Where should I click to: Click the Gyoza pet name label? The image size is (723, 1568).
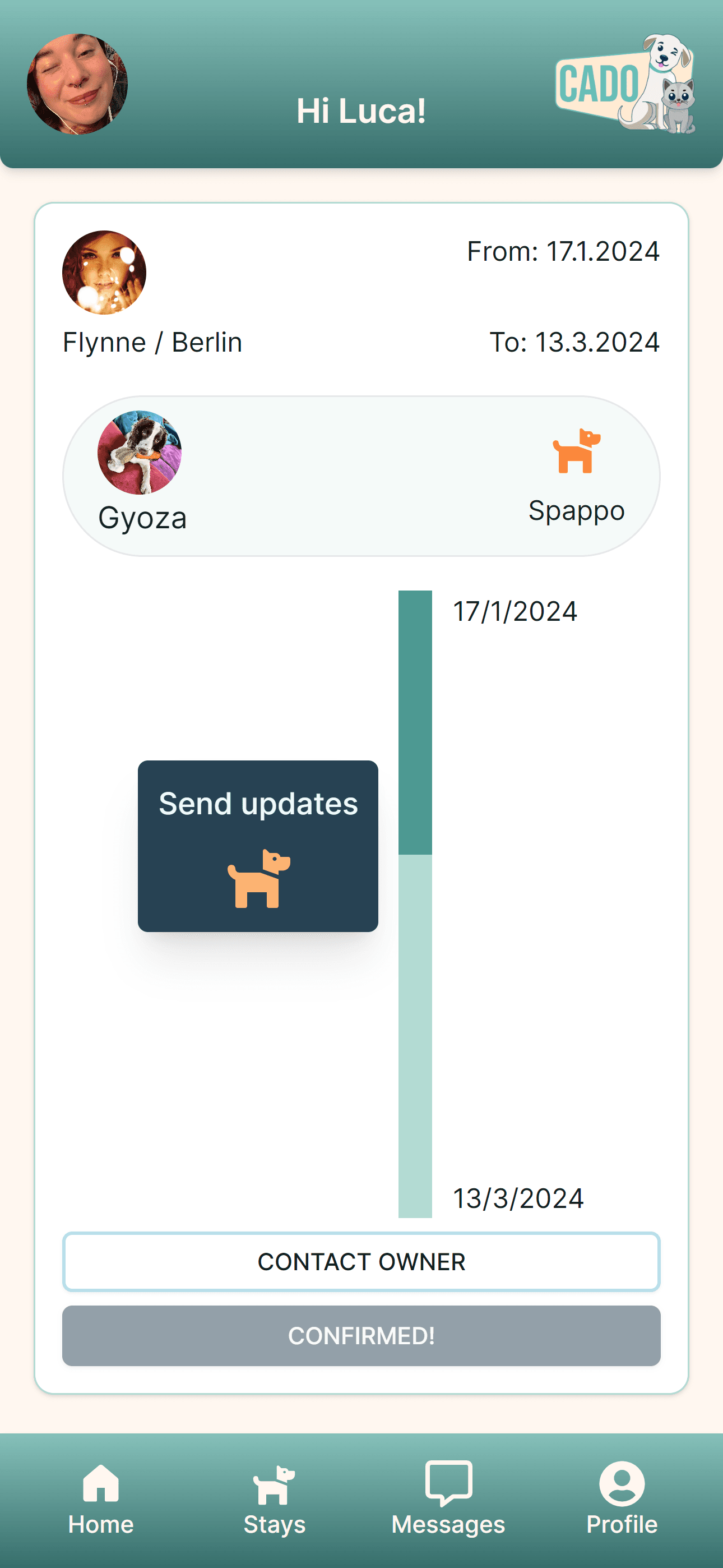[142, 518]
